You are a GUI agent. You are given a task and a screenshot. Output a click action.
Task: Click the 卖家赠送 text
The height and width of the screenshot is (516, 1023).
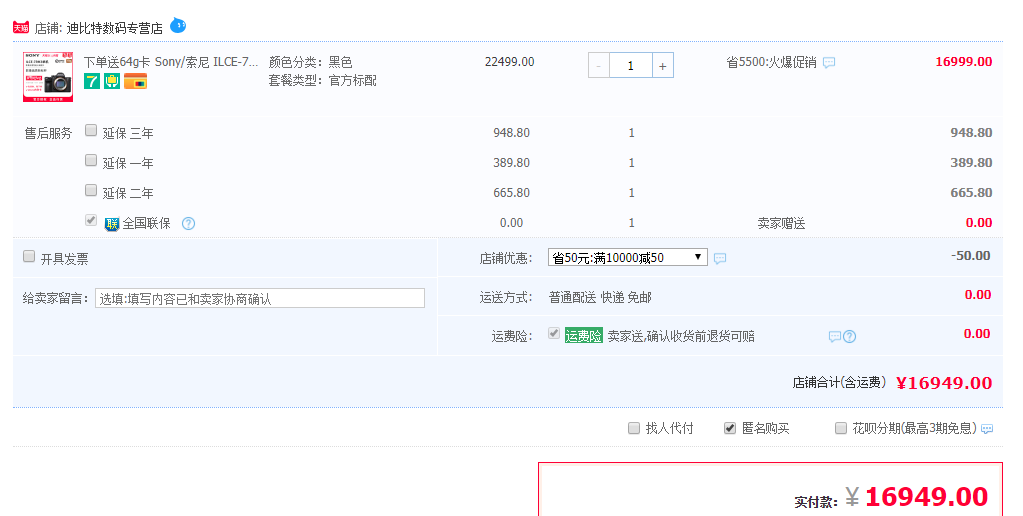[x=781, y=224]
